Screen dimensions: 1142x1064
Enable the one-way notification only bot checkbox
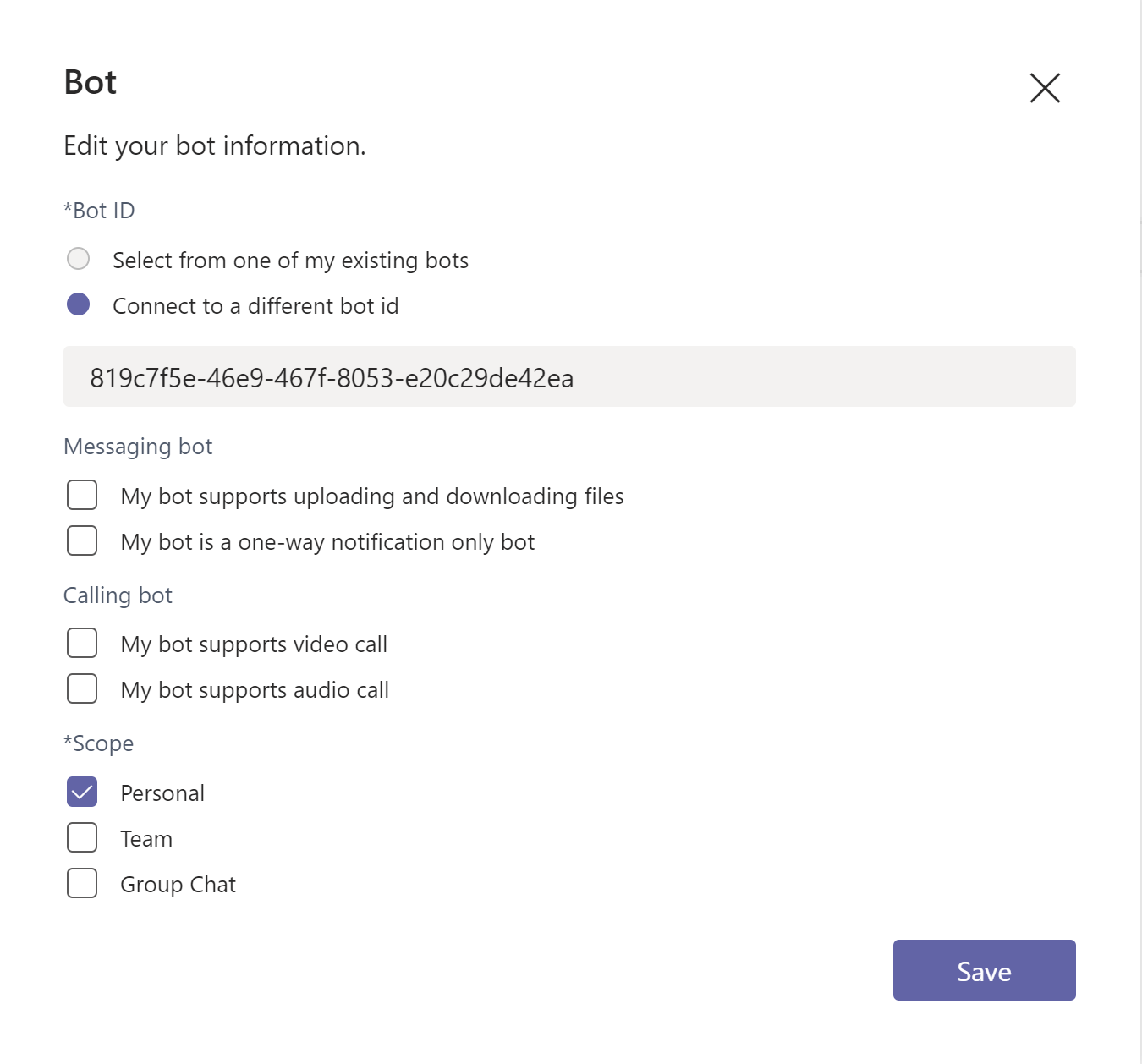[x=82, y=540]
